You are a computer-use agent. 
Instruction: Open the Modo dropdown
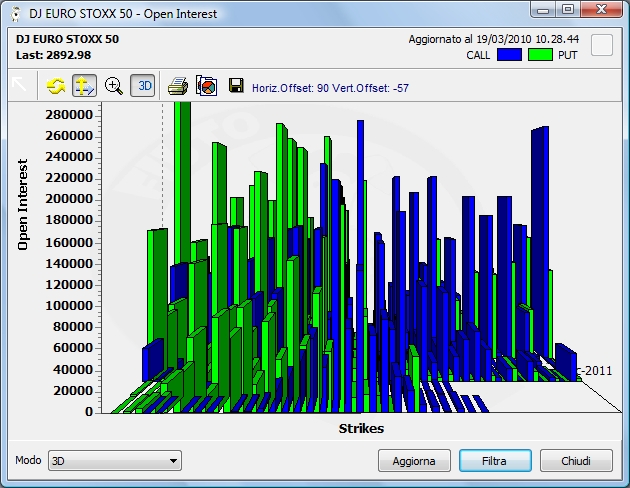(115, 460)
